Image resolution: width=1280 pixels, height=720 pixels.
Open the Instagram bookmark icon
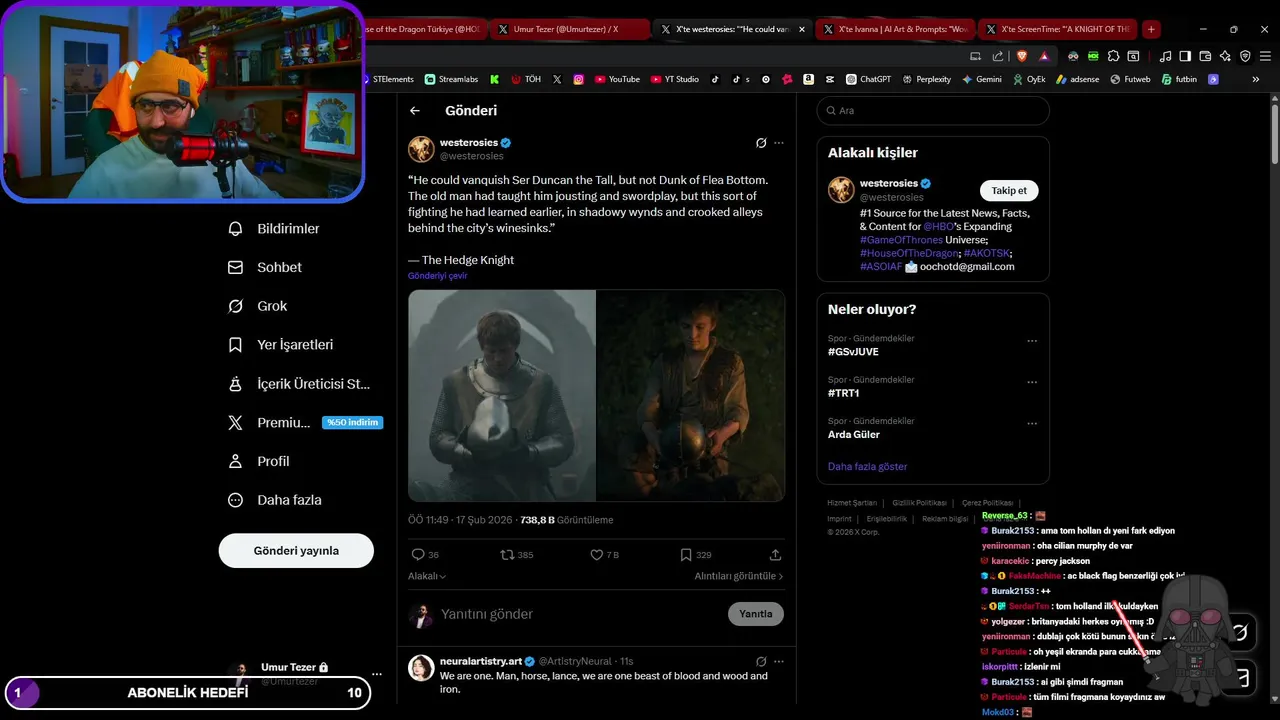[578, 79]
